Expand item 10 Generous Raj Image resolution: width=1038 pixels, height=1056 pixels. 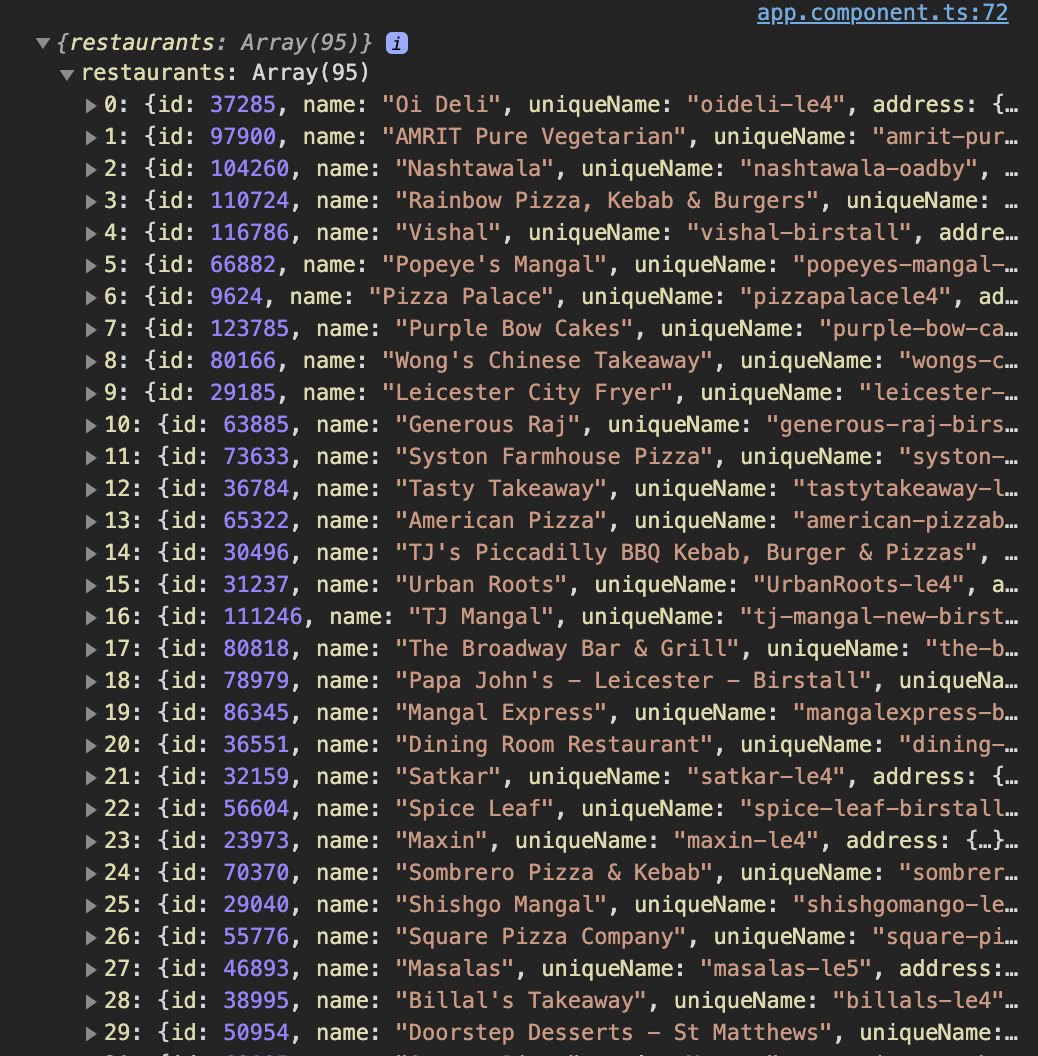coord(91,425)
